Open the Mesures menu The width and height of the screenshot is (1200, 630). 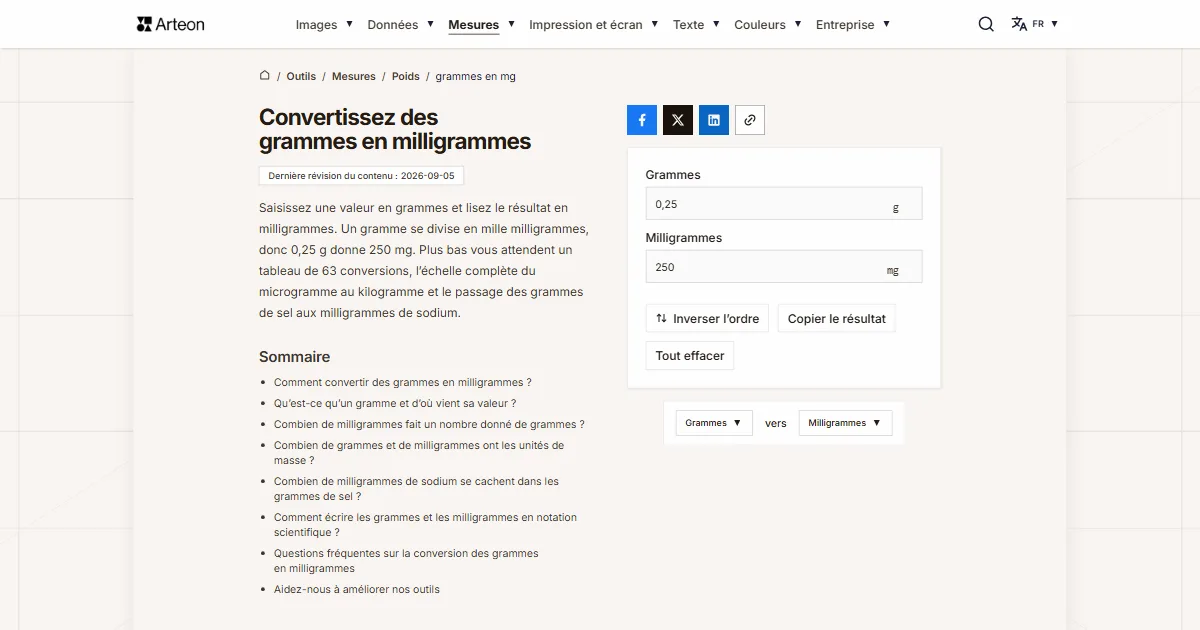click(481, 25)
